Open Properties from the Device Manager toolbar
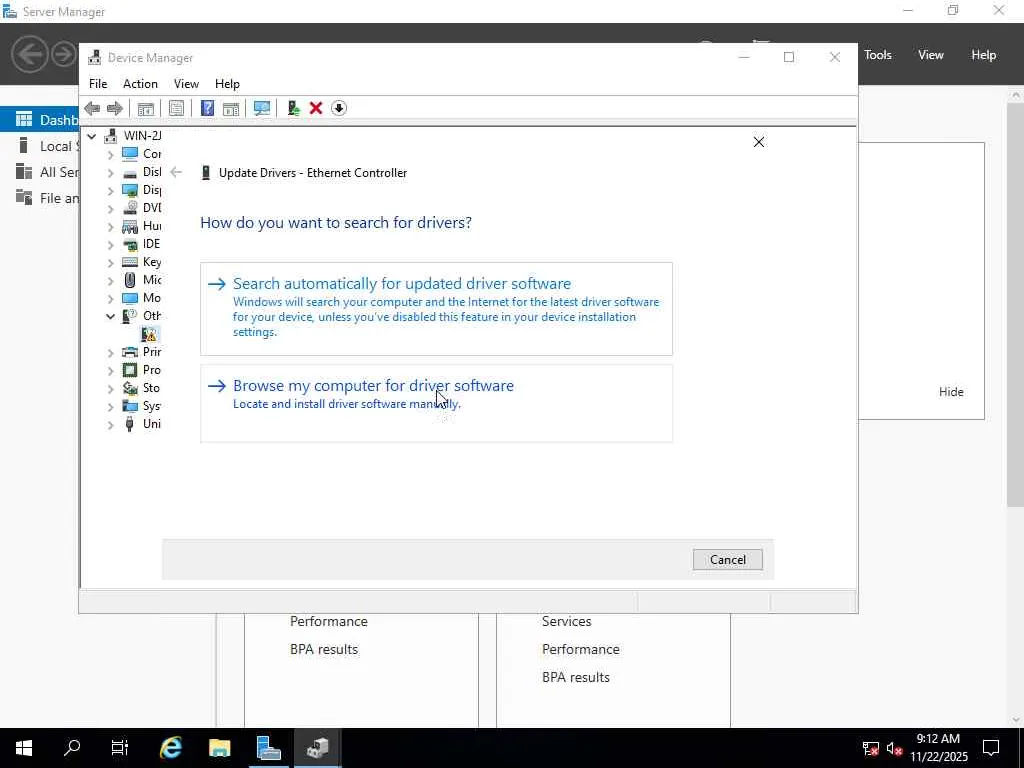The image size is (1024, 768). [x=176, y=108]
